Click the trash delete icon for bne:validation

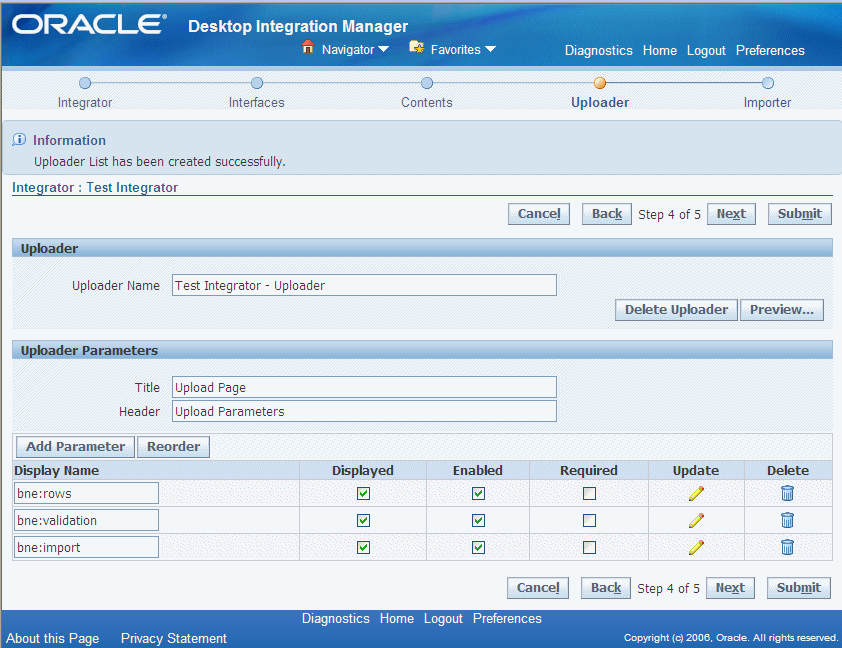click(x=787, y=520)
